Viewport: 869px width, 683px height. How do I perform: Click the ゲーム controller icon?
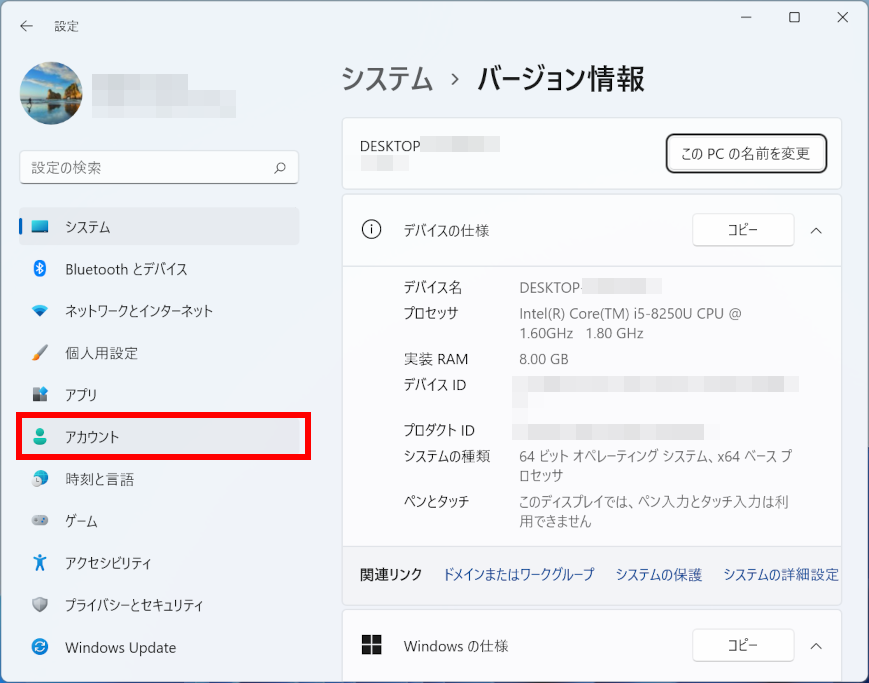40,521
